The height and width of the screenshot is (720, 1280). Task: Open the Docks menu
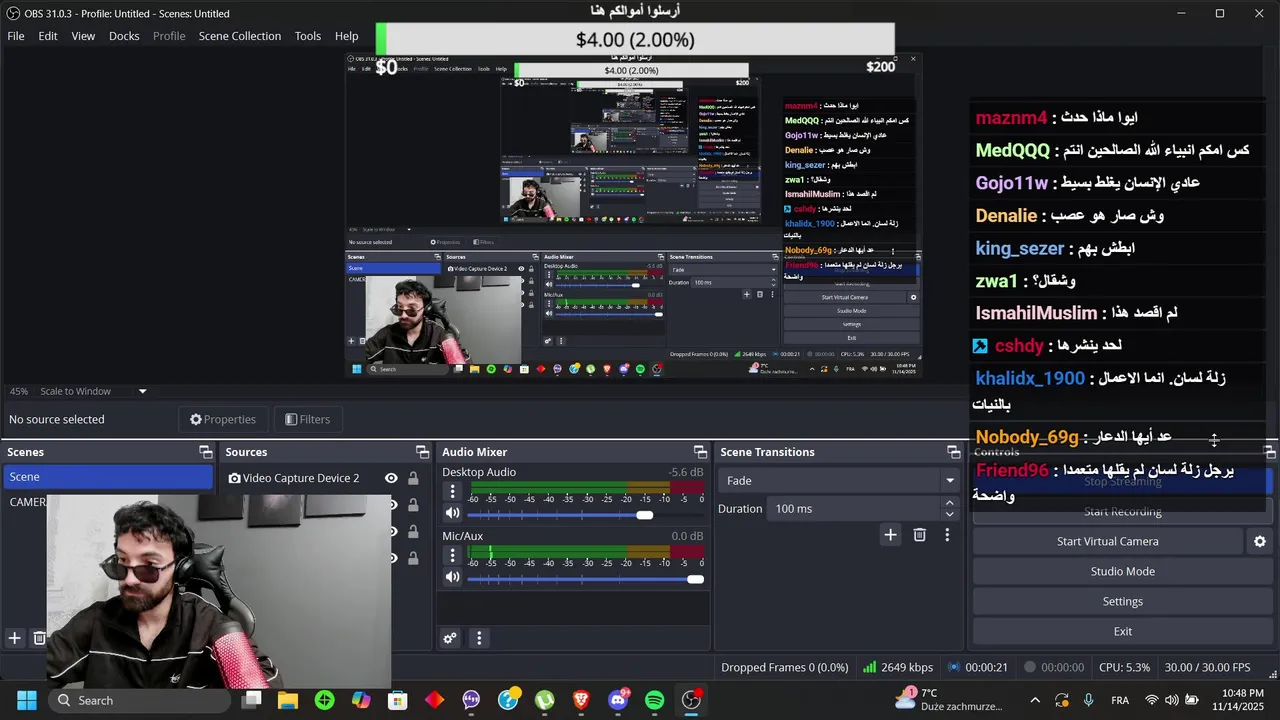point(124,36)
